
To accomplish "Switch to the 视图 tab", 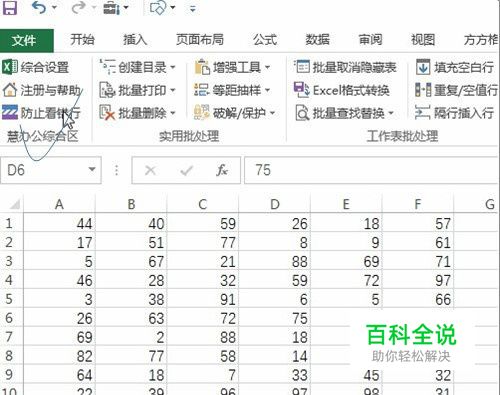I will point(423,40).
